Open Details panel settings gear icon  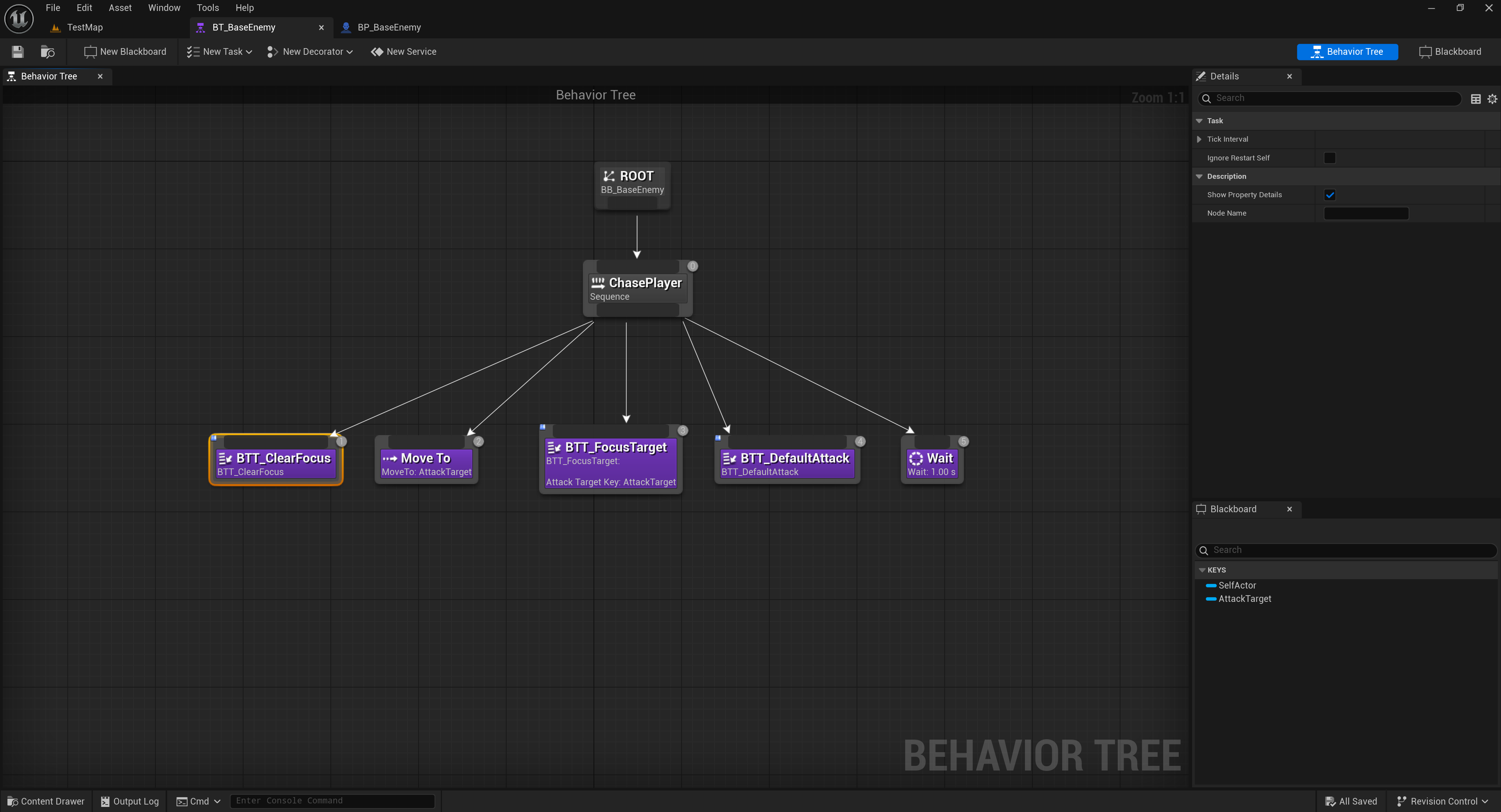[x=1492, y=99]
